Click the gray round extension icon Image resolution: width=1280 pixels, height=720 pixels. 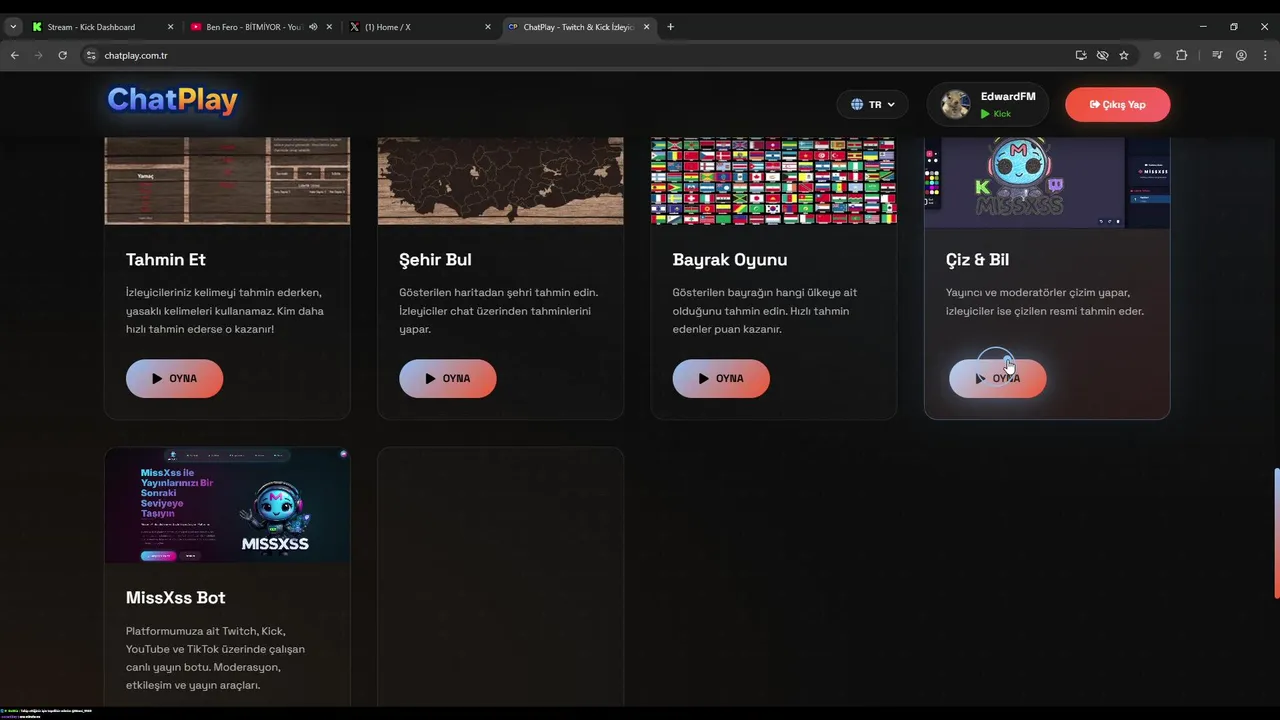[x=1158, y=55]
